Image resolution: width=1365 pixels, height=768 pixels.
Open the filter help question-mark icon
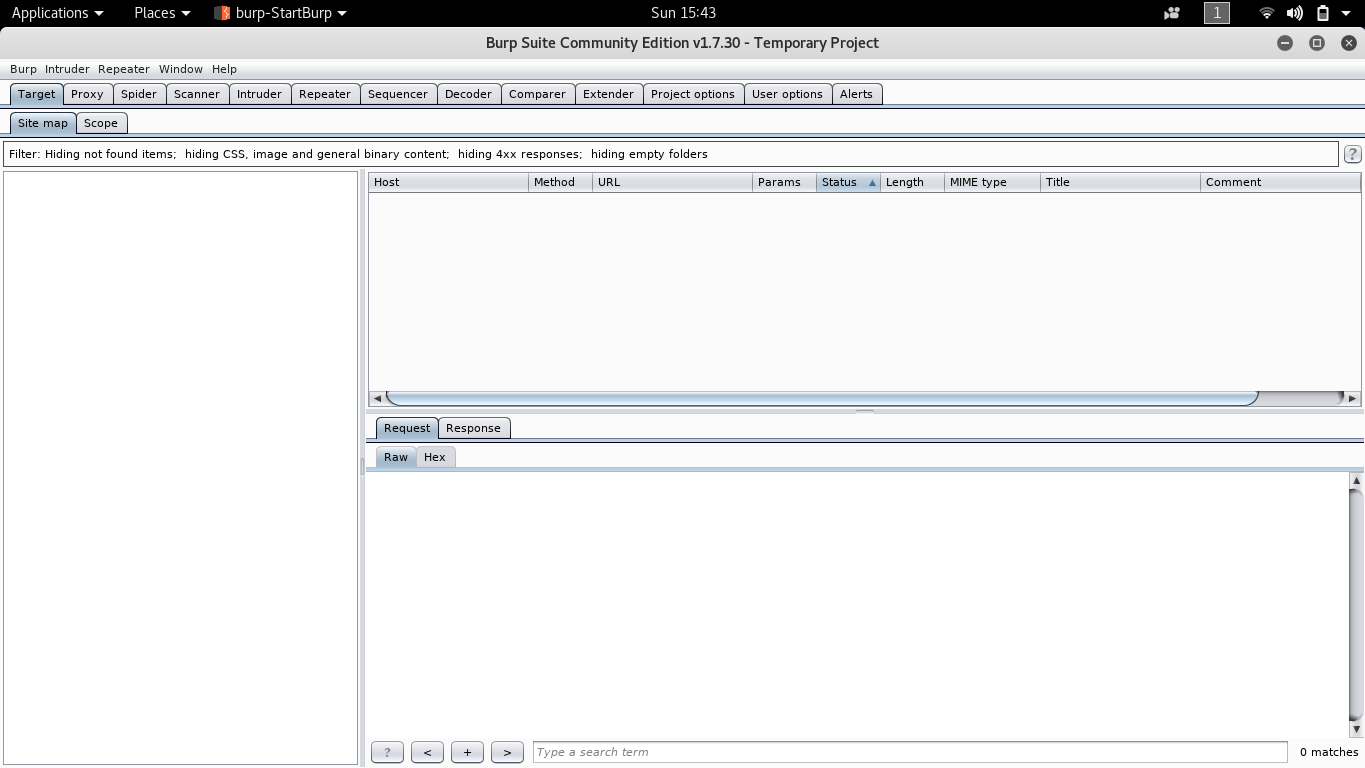[1352, 154]
